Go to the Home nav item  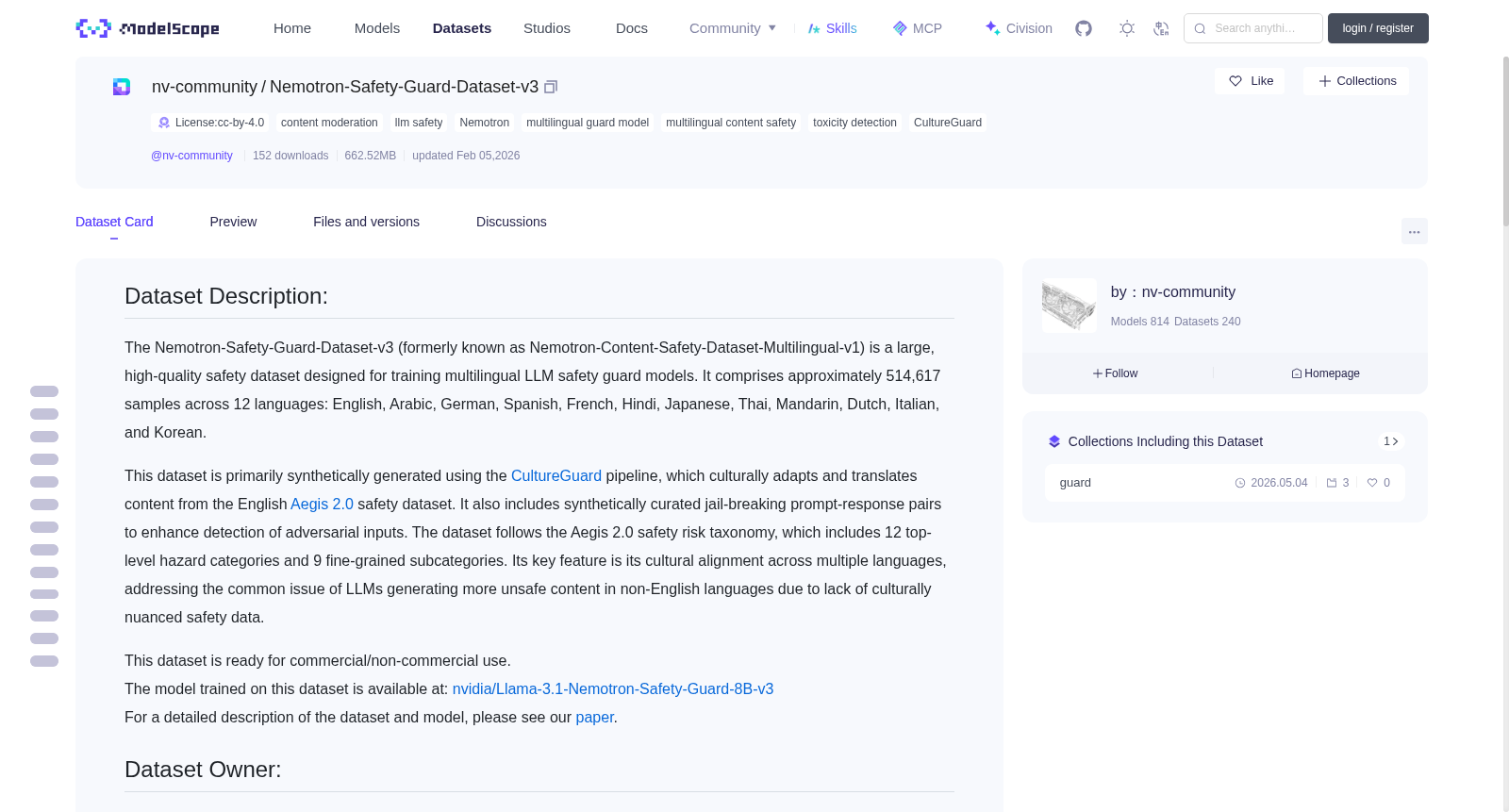[292, 28]
